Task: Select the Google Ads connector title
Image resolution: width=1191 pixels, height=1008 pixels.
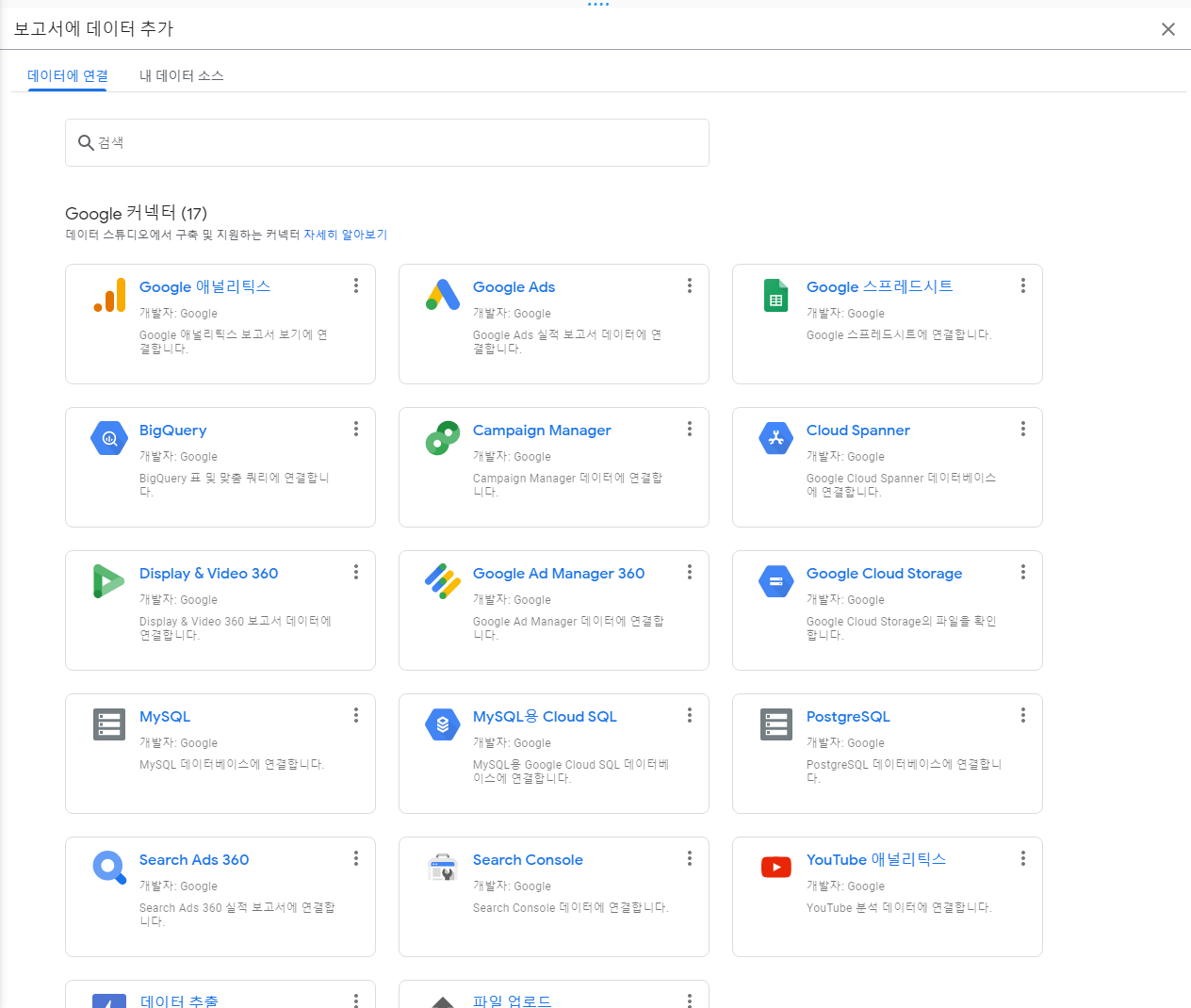Action: click(x=514, y=286)
